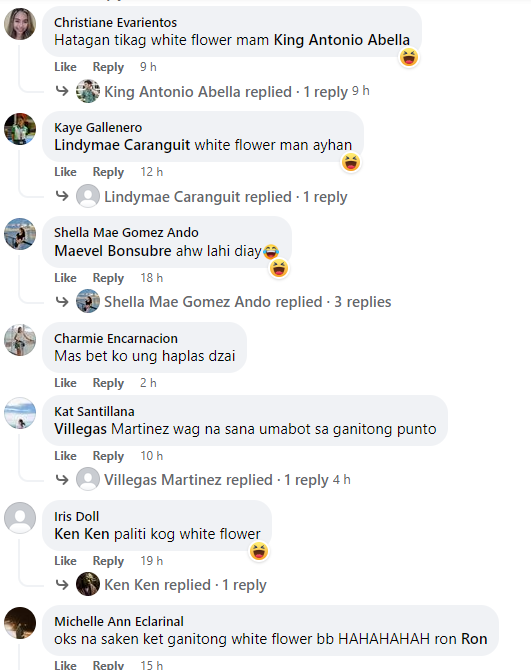
Task: Open tagged Lindymae Caranguit mention in Kaye's comment
Action: pos(122,145)
